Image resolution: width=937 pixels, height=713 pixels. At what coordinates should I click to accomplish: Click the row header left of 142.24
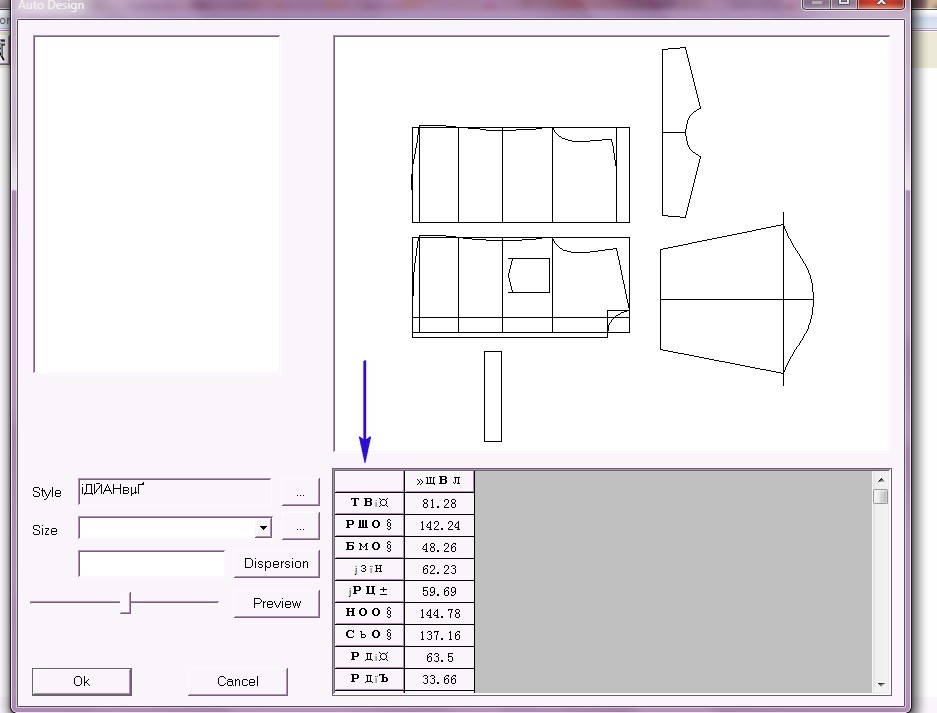coord(369,525)
